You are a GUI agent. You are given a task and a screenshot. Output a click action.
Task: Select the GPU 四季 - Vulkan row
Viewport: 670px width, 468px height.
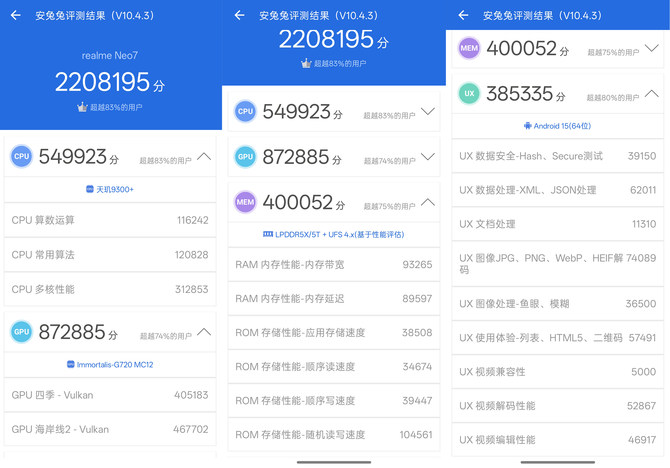(110, 395)
